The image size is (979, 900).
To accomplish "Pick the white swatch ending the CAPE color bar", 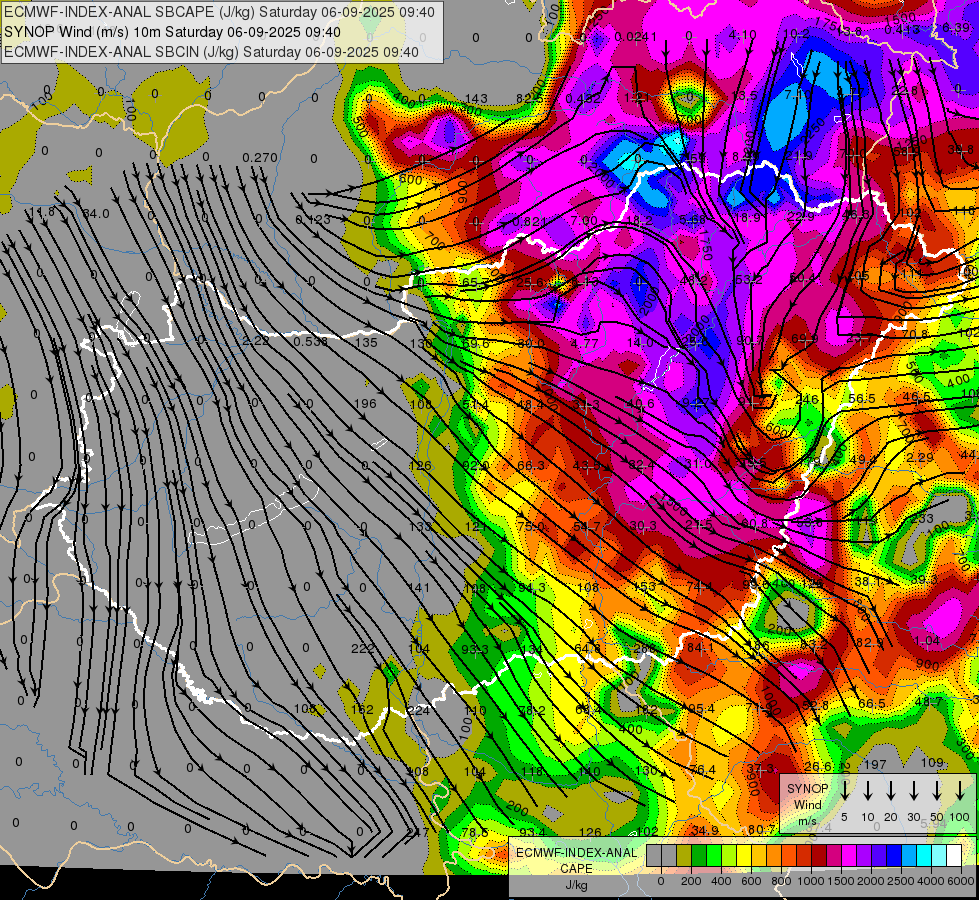I will click(x=954, y=856).
